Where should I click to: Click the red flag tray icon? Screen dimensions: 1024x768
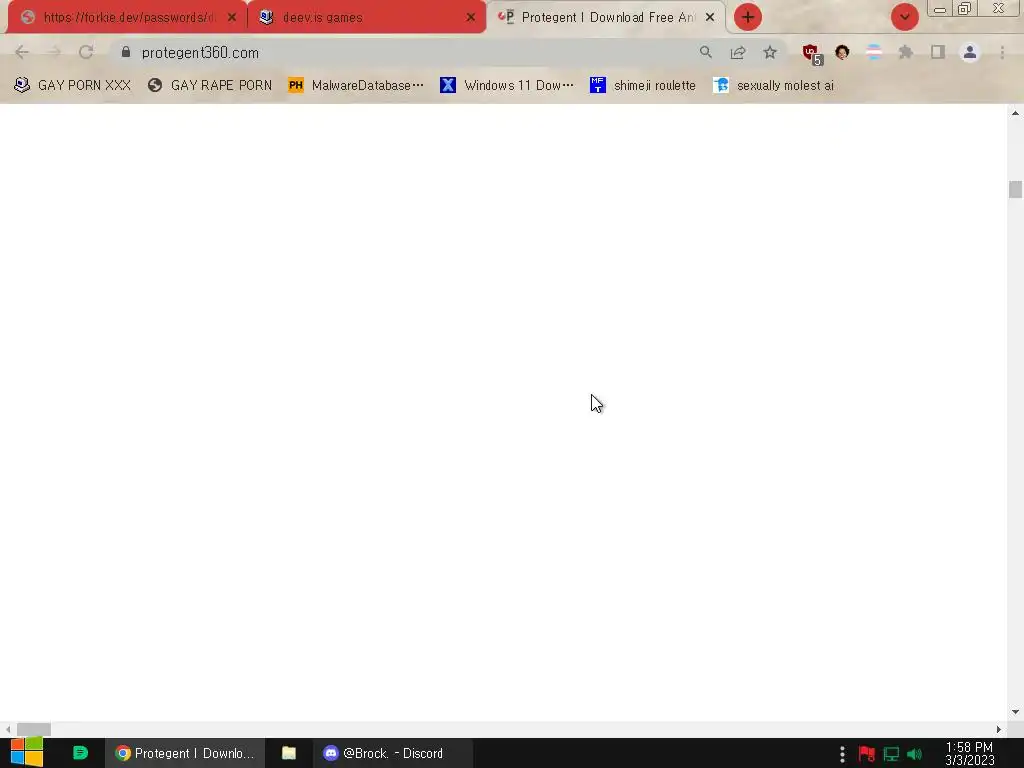[867, 754]
